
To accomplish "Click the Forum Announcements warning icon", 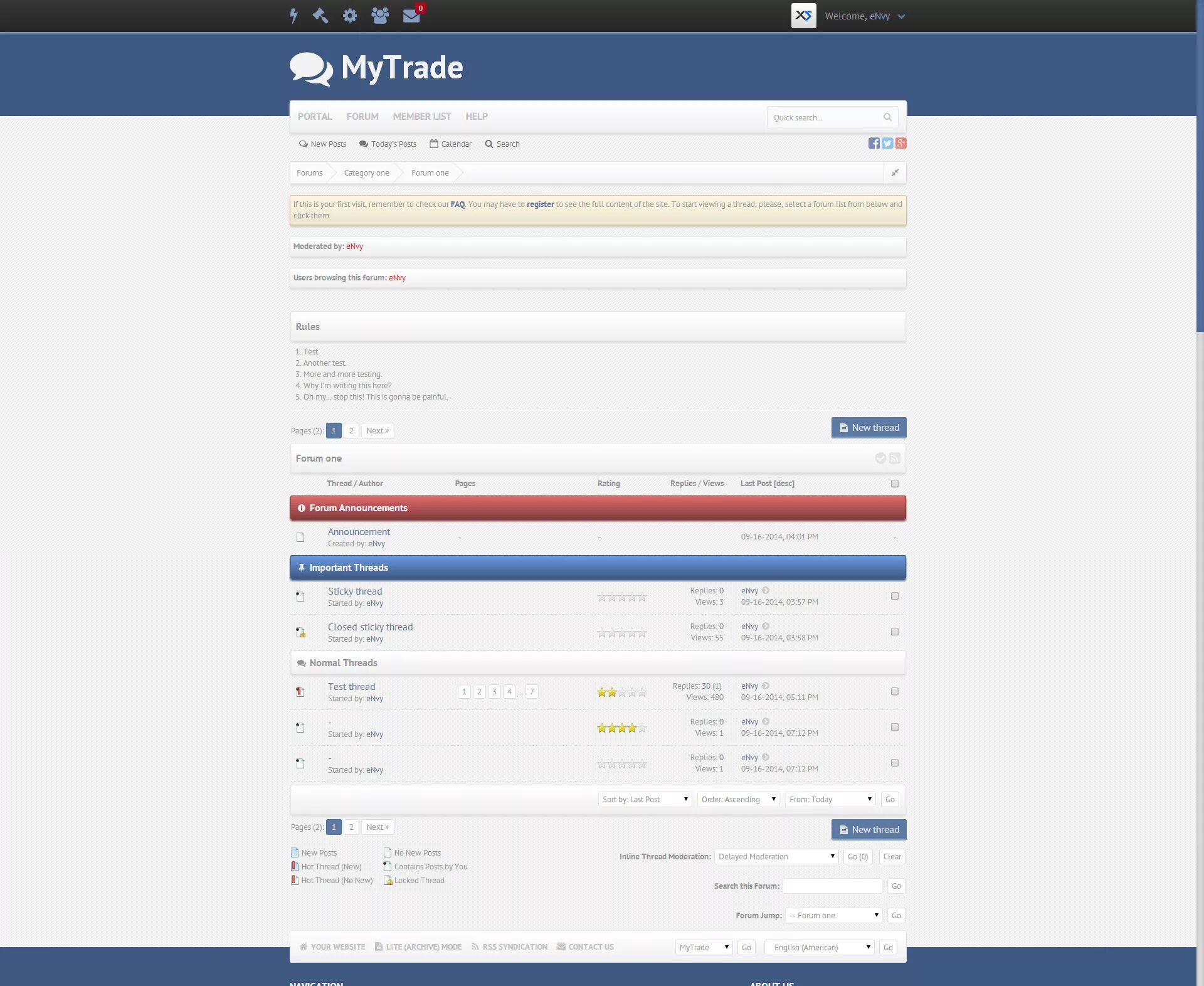I will (x=300, y=507).
